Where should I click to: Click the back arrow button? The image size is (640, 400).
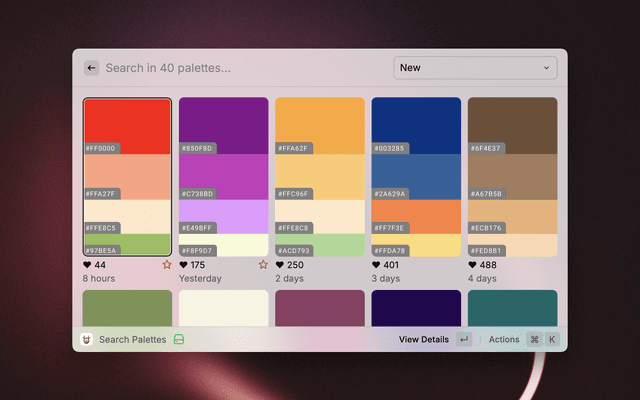[x=91, y=68]
